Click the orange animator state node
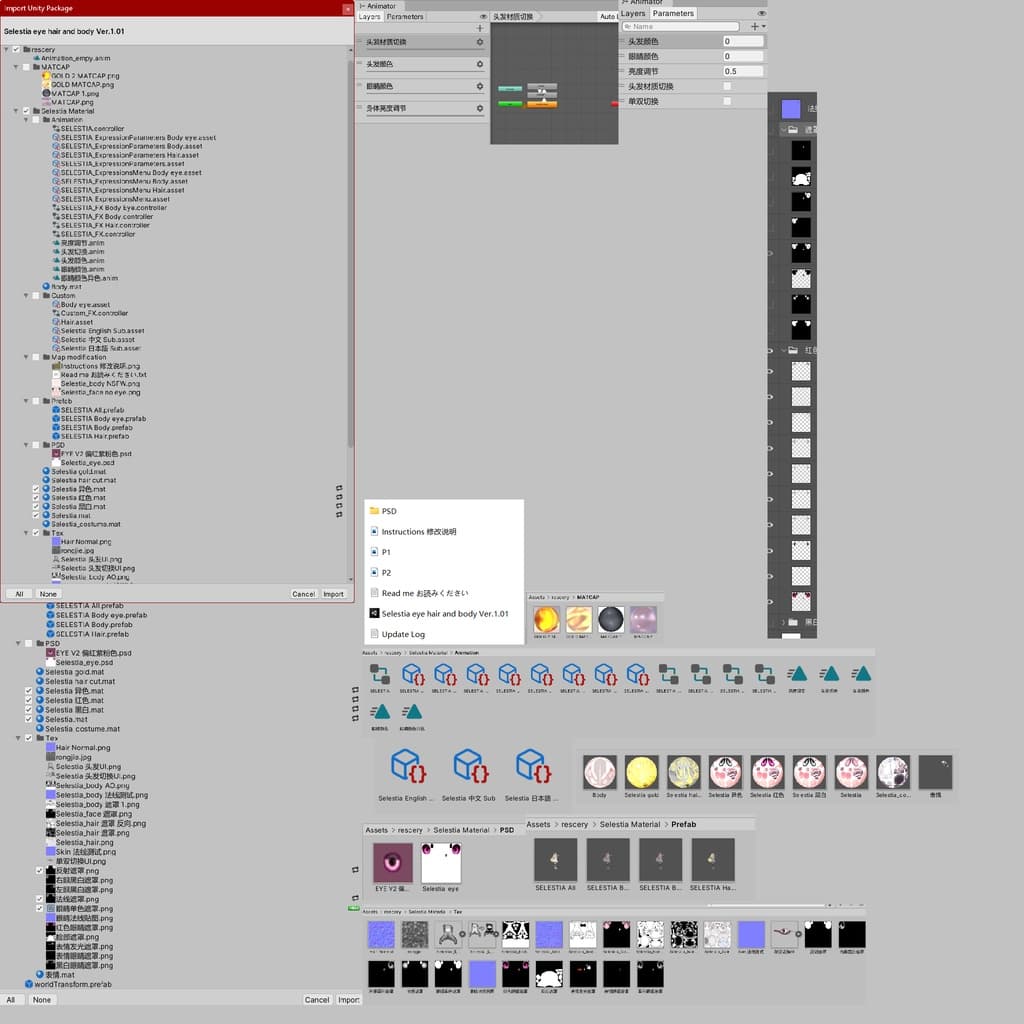 click(x=541, y=104)
